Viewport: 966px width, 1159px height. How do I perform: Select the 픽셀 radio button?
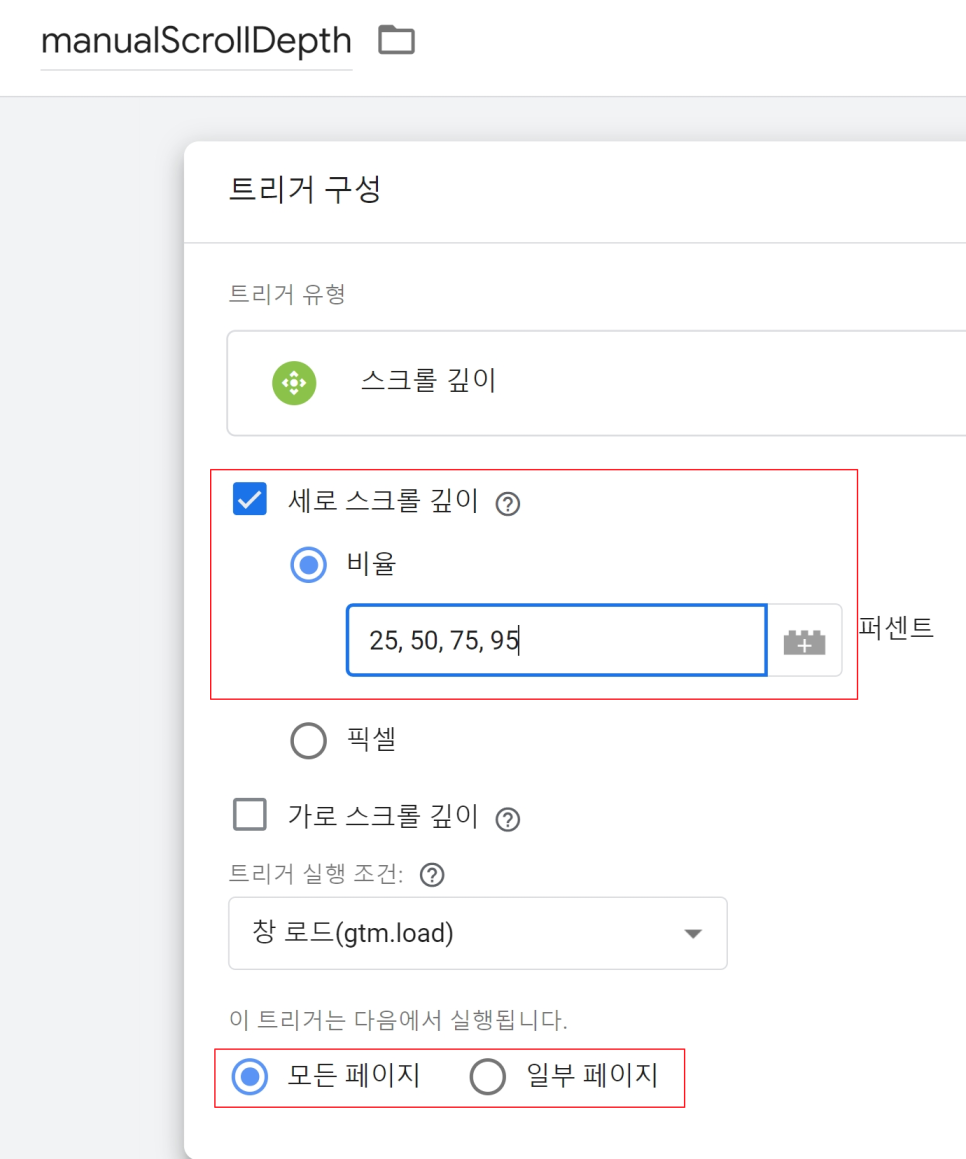coord(308,739)
